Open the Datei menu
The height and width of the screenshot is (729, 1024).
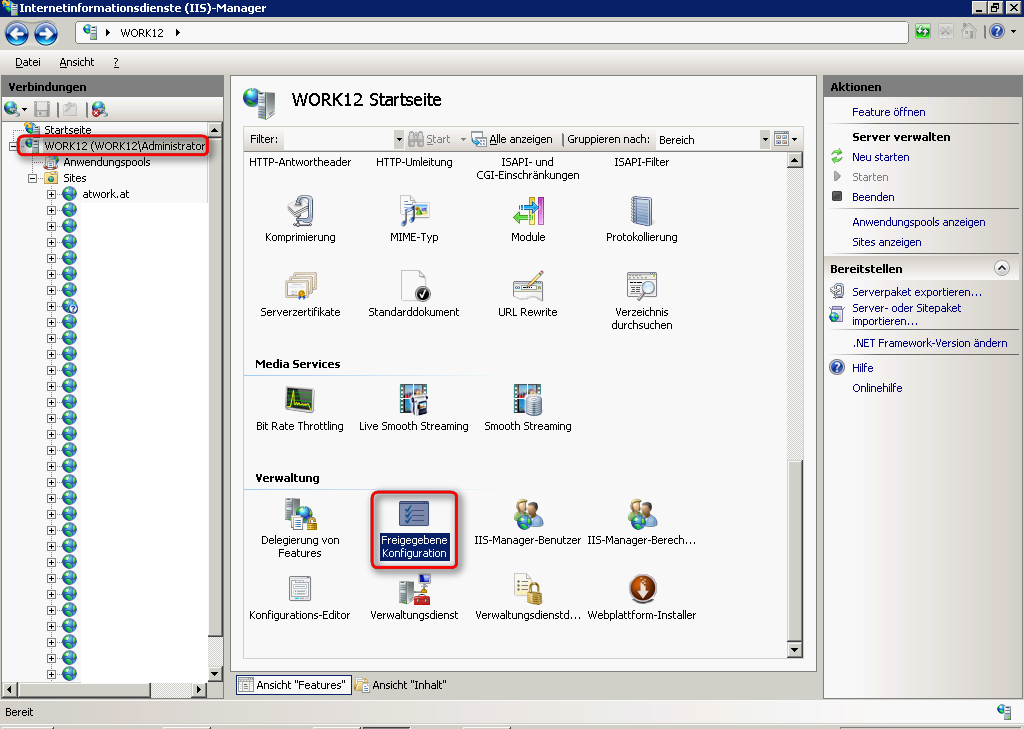tap(28, 62)
